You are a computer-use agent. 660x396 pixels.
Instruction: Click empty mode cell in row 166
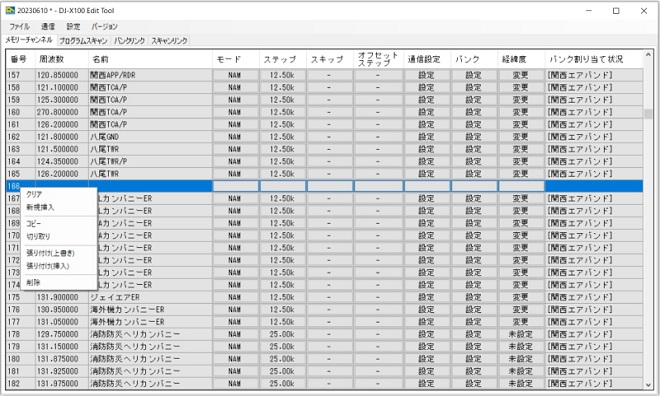tap(235, 186)
